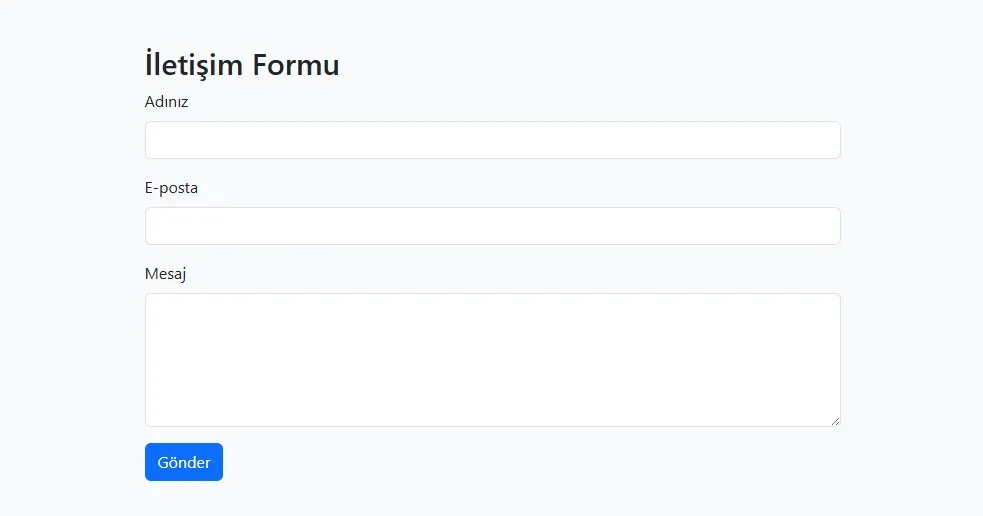Click the İletişim Formu heading
The width and height of the screenshot is (983, 516).
242,65
